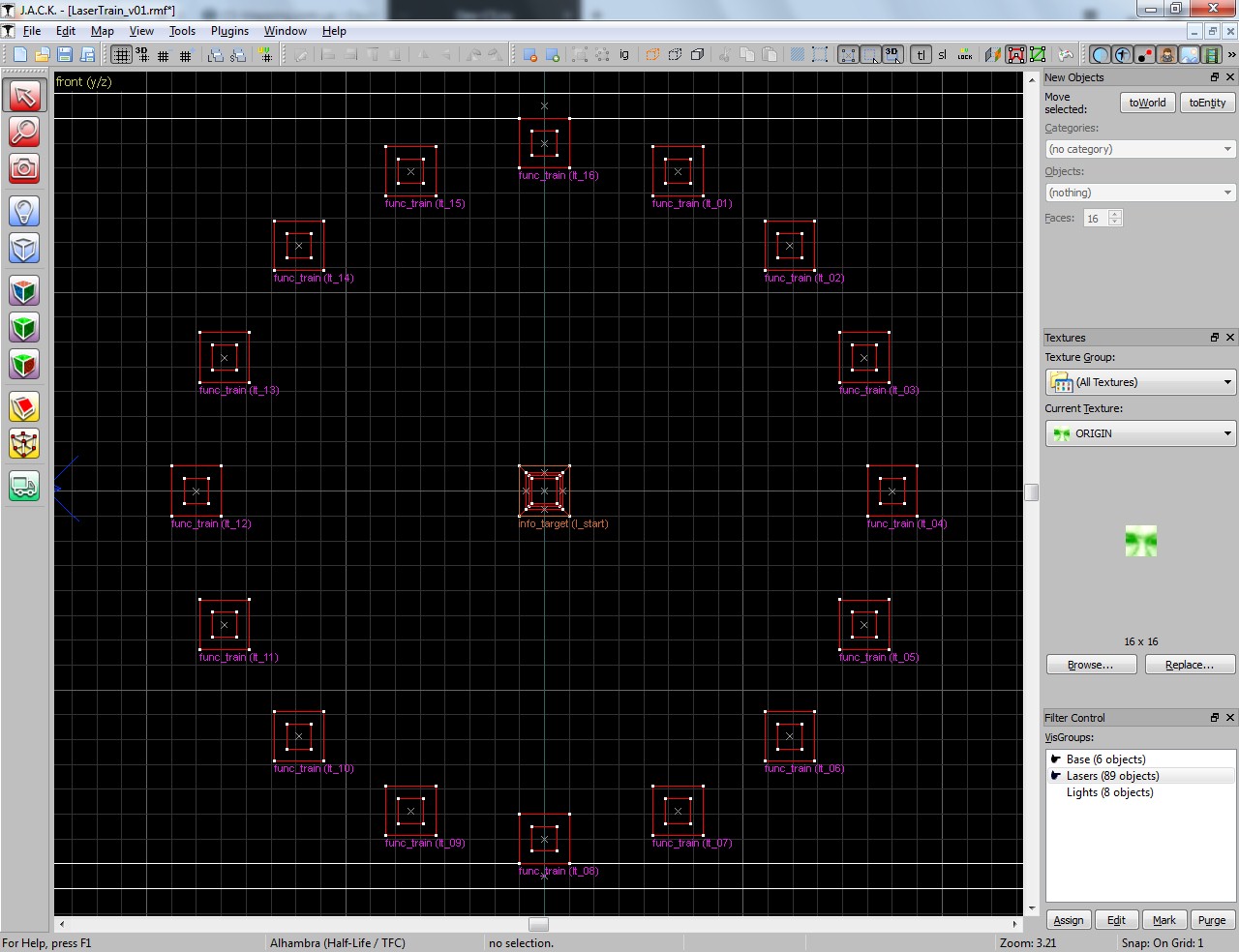Click the Save map floppy icon
The height and width of the screenshot is (952, 1239).
click(65, 55)
